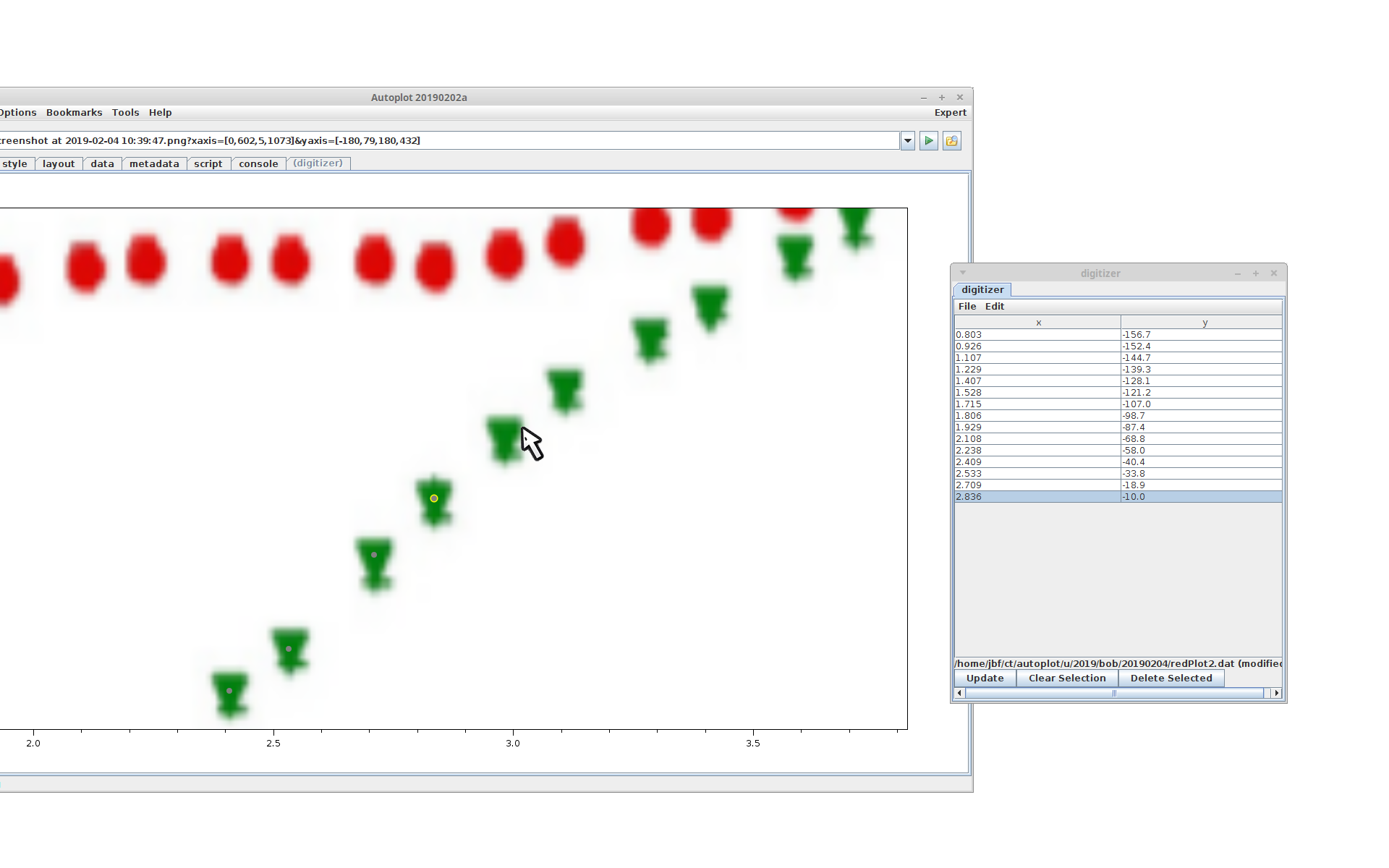Open the Tools menu
Screen dimensions: 1389x868
pos(125,113)
